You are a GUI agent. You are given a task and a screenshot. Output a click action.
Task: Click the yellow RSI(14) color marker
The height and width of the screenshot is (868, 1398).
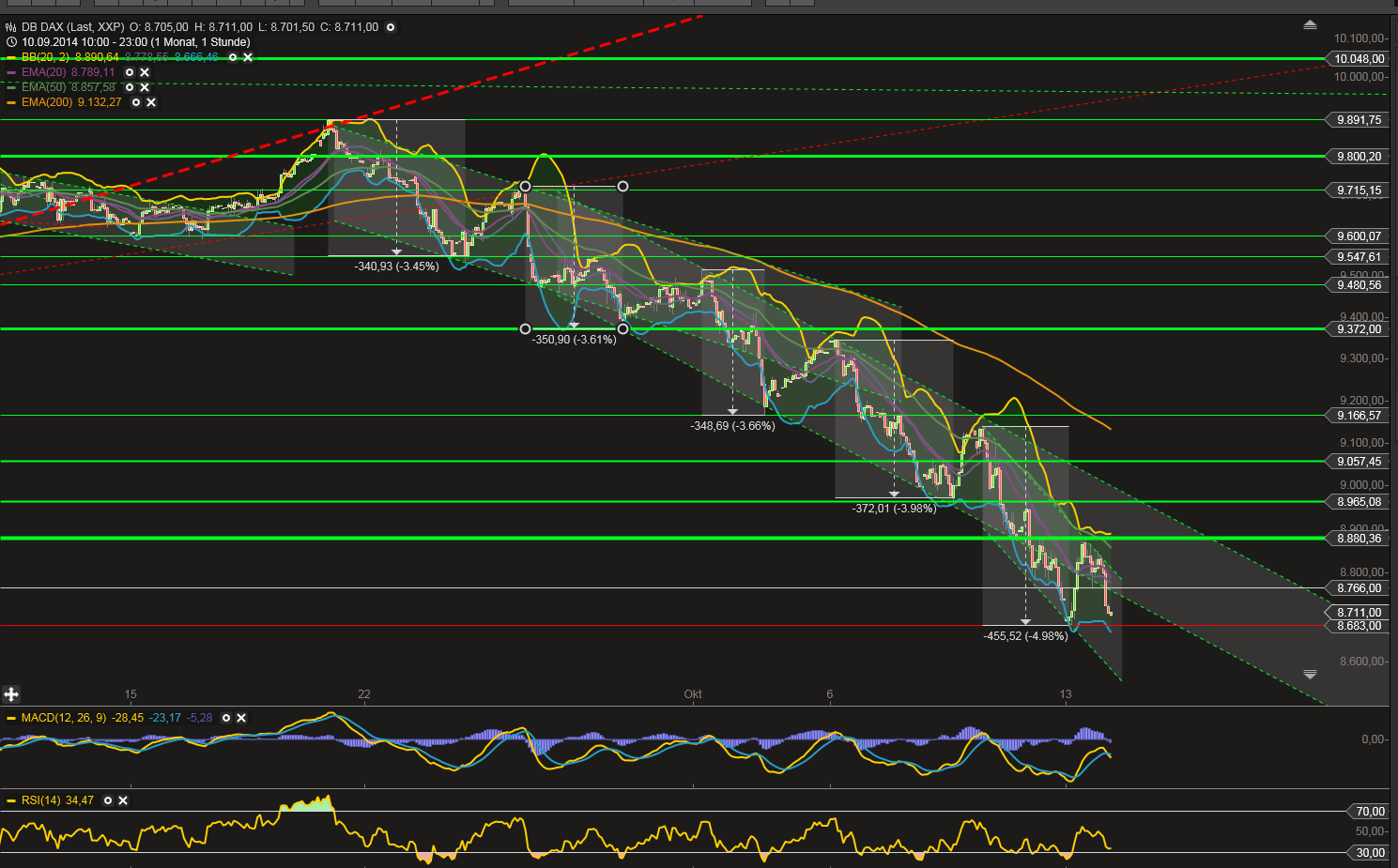coord(11,800)
